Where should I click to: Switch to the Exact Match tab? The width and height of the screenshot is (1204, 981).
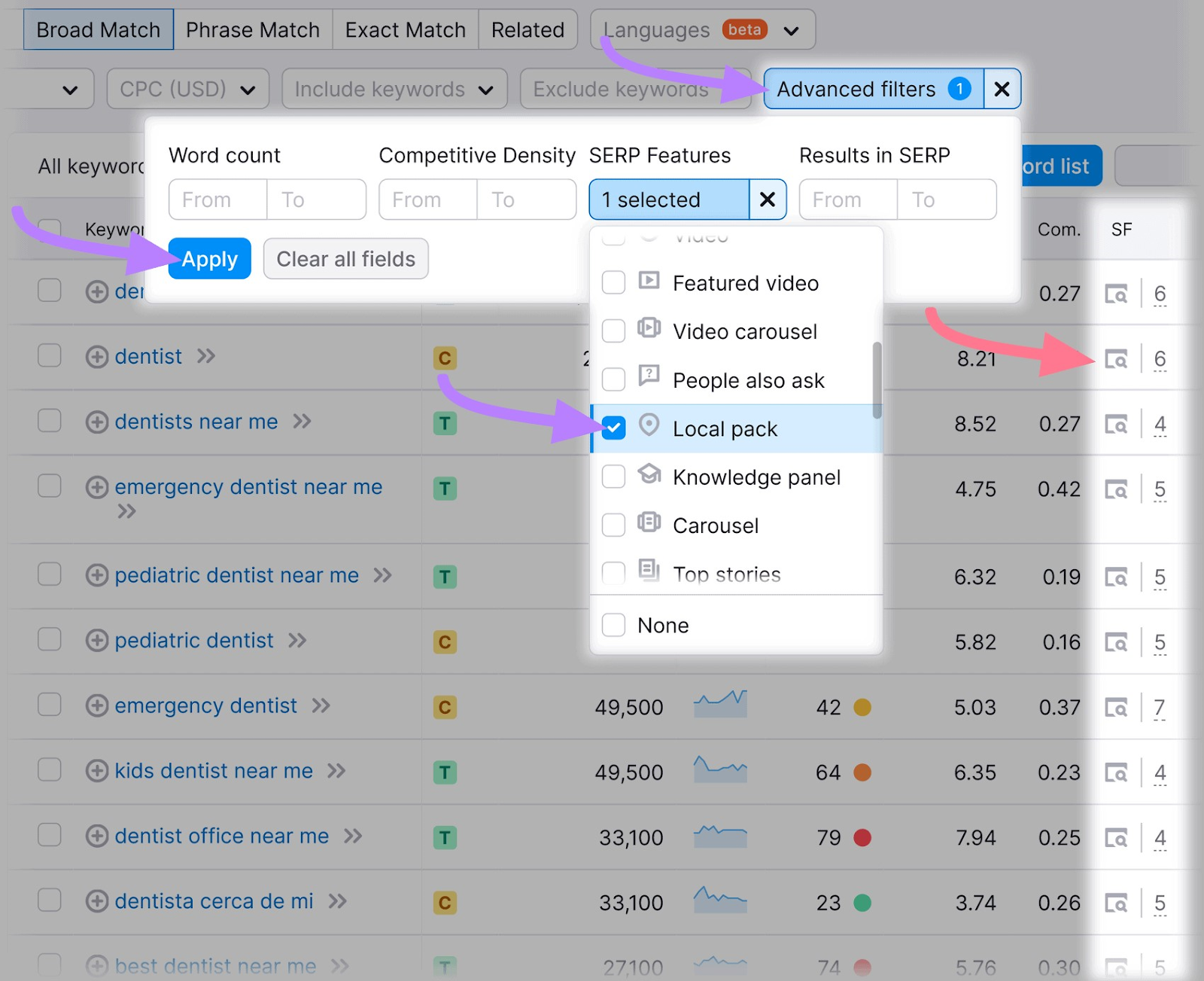pos(404,29)
